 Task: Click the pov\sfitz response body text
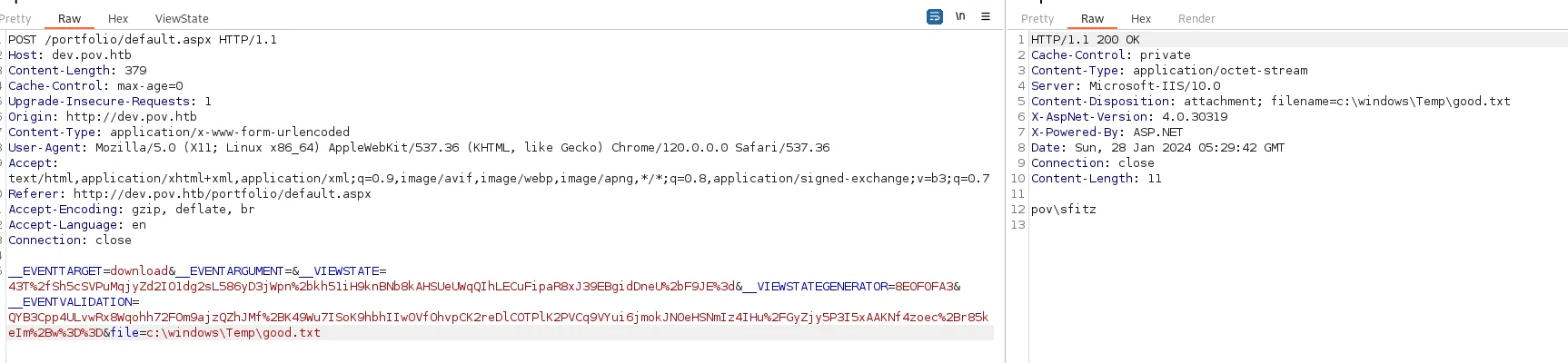(1064, 210)
